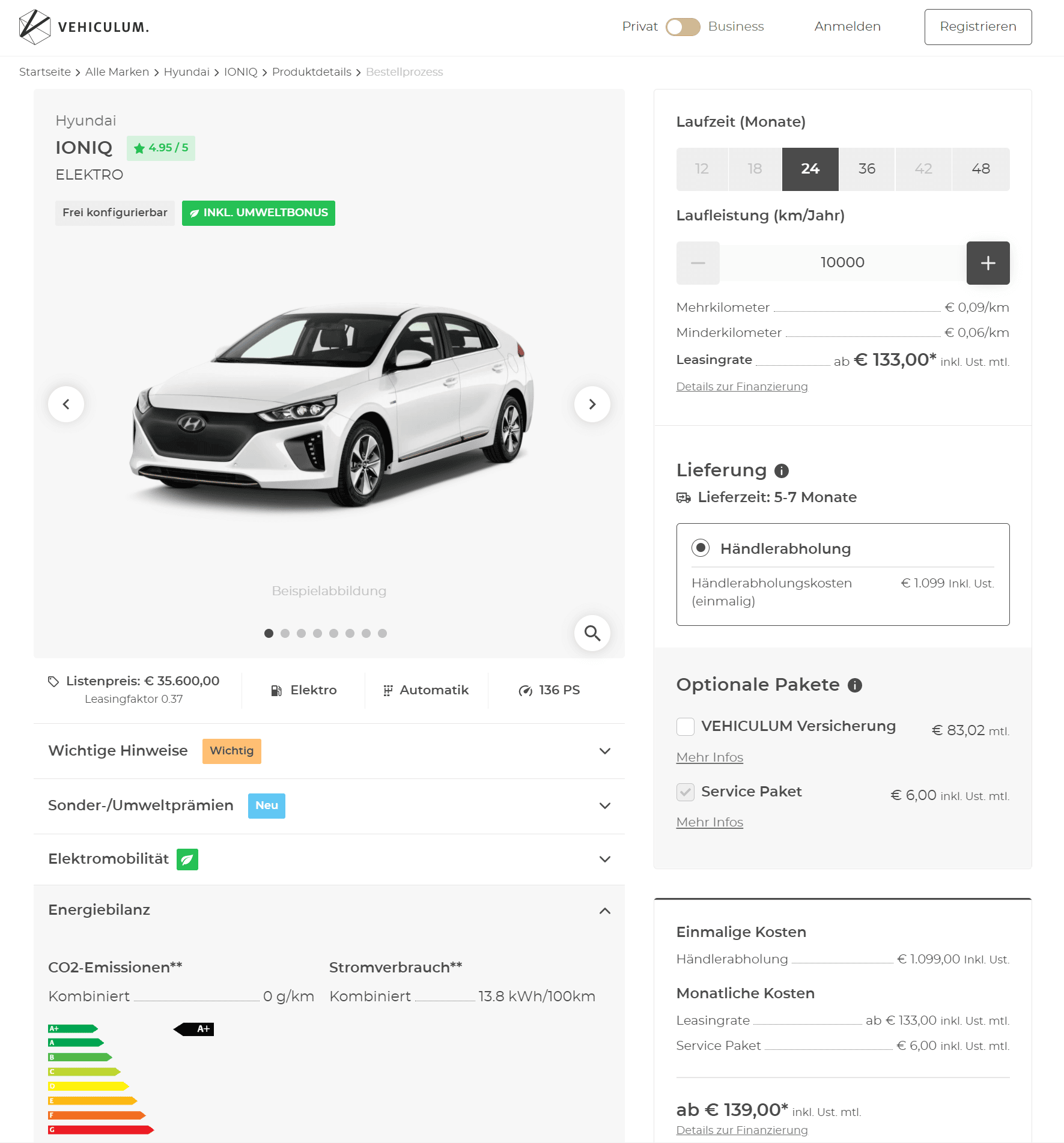Collapse the Energiebilanz section
1064x1143 pixels.
[329, 911]
